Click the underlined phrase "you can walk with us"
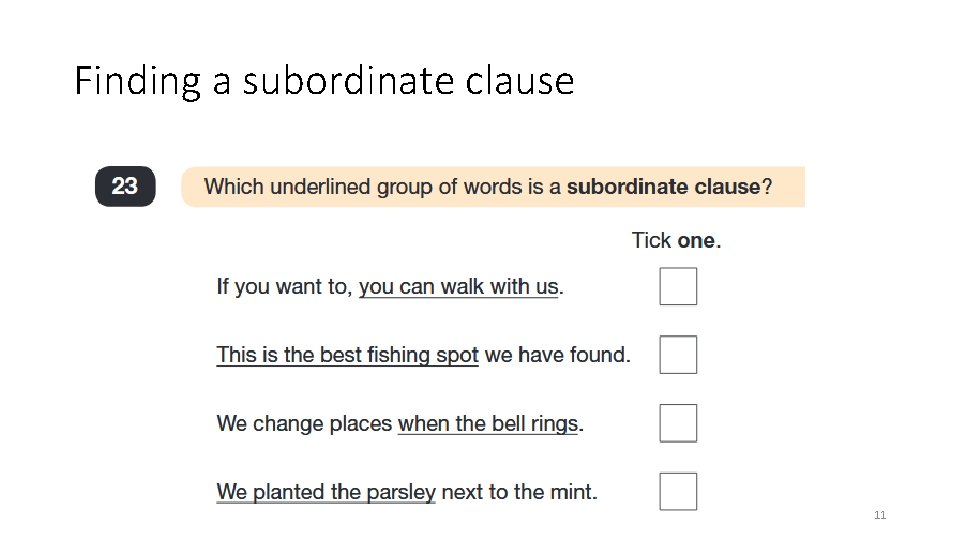This screenshot has height=540, width=960. (x=458, y=287)
